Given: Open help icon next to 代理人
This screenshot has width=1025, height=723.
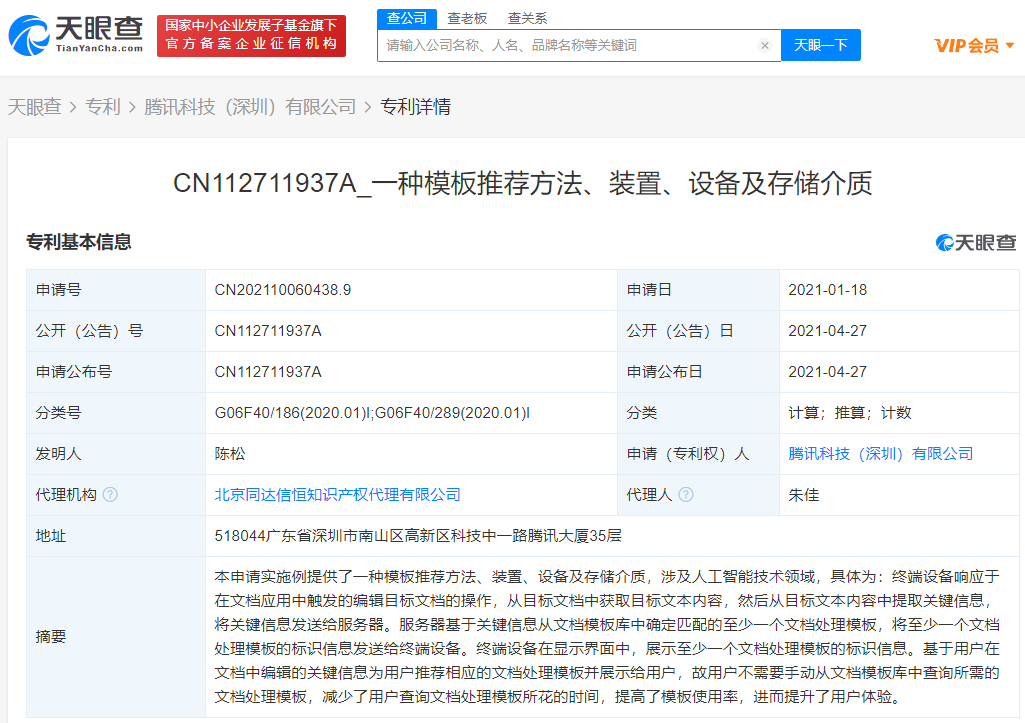Looking at the screenshot, I should tap(686, 495).
